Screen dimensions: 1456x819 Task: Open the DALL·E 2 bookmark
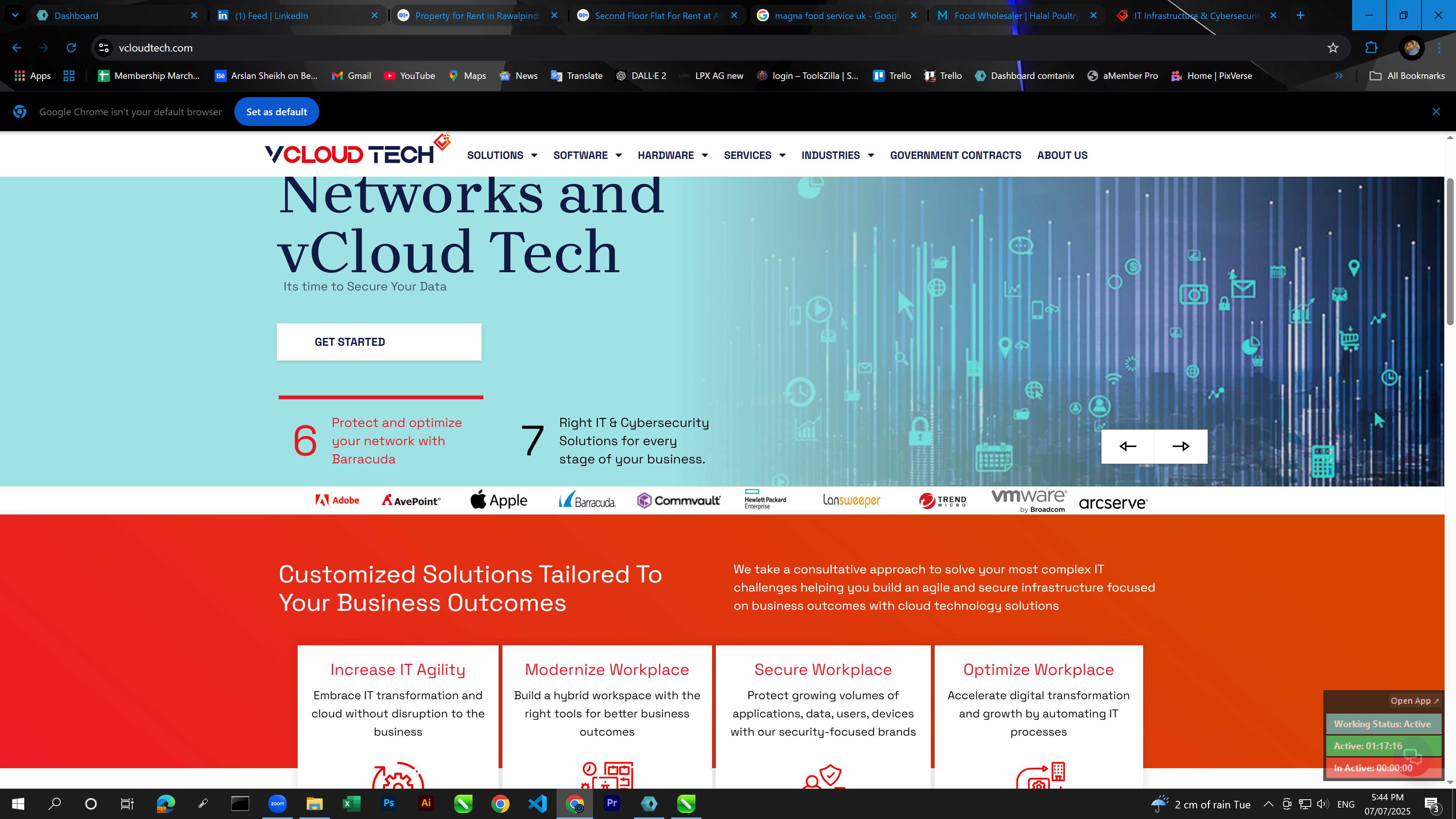click(x=641, y=76)
